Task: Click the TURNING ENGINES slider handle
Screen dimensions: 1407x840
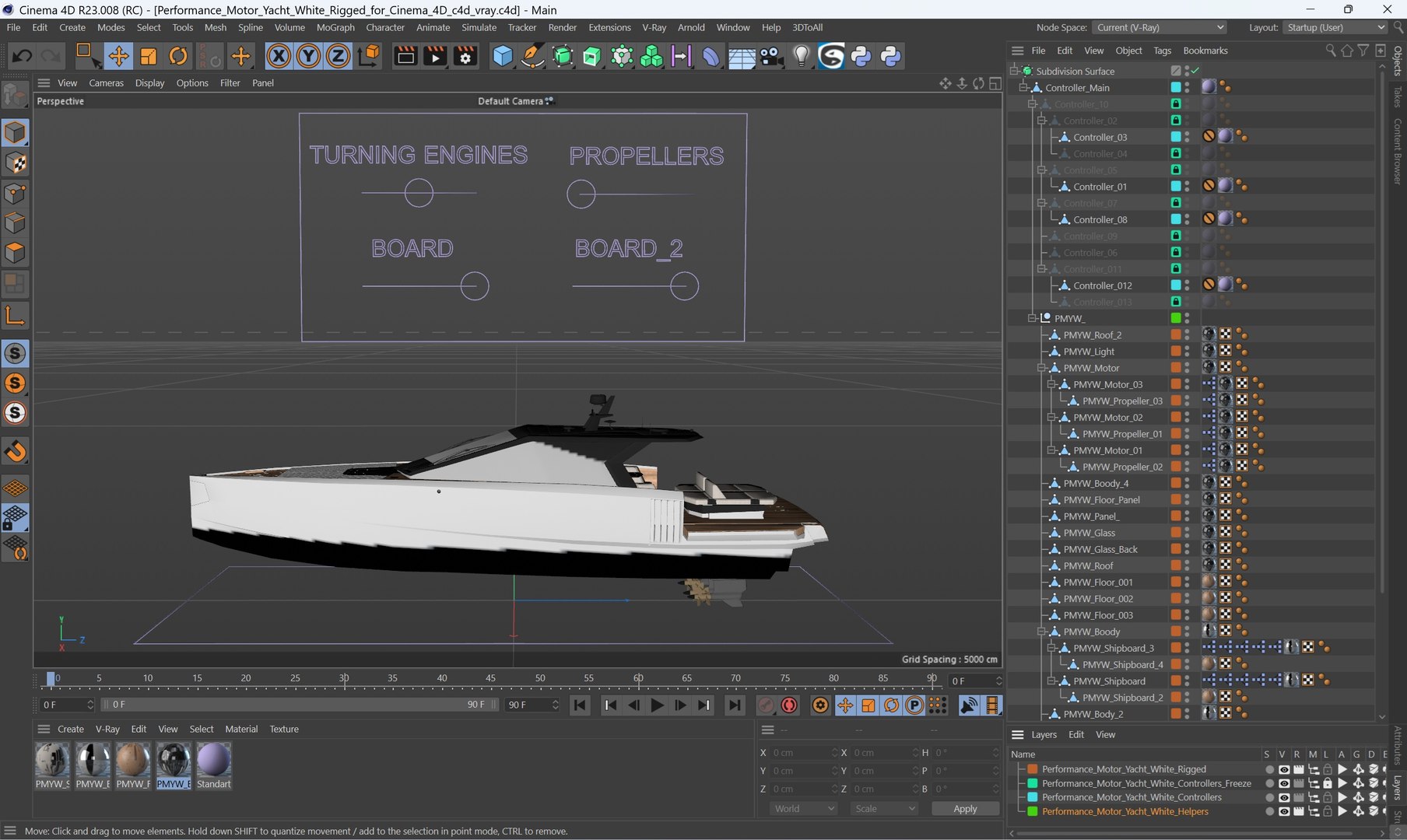Action: pyautogui.click(x=419, y=193)
